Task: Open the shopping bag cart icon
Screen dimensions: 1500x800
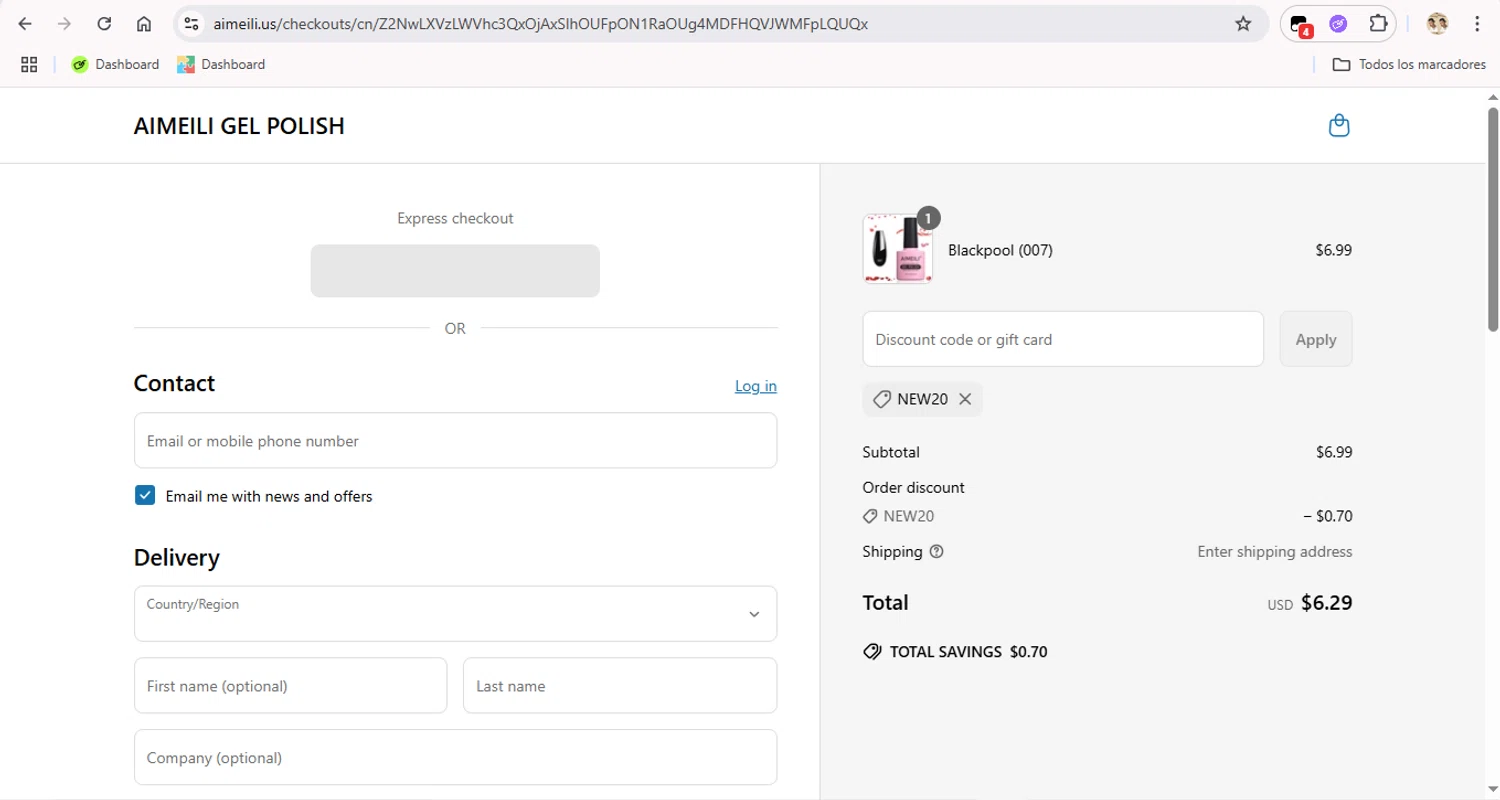Action: point(1339,126)
